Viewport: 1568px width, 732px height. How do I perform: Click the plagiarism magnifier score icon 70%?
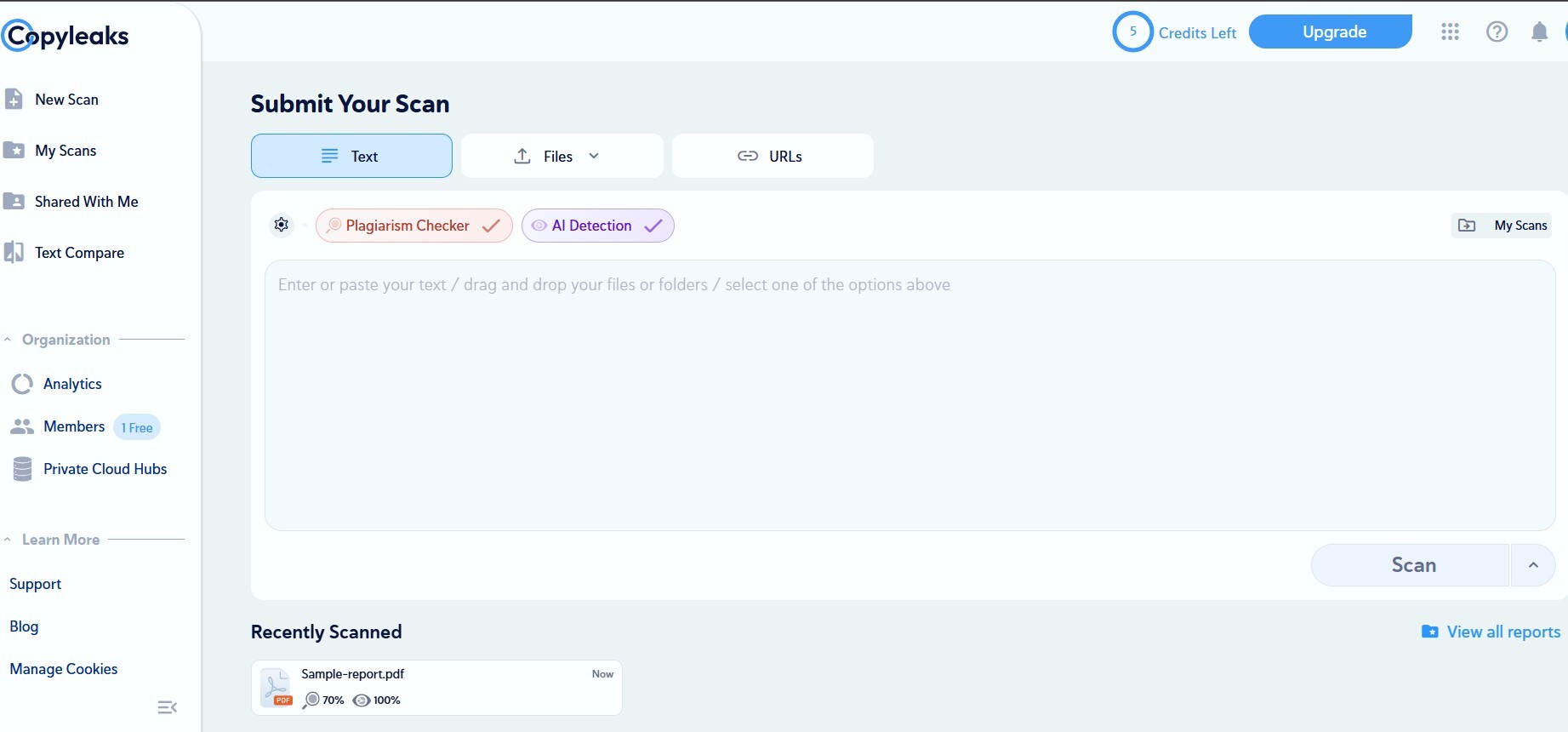point(311,701)
